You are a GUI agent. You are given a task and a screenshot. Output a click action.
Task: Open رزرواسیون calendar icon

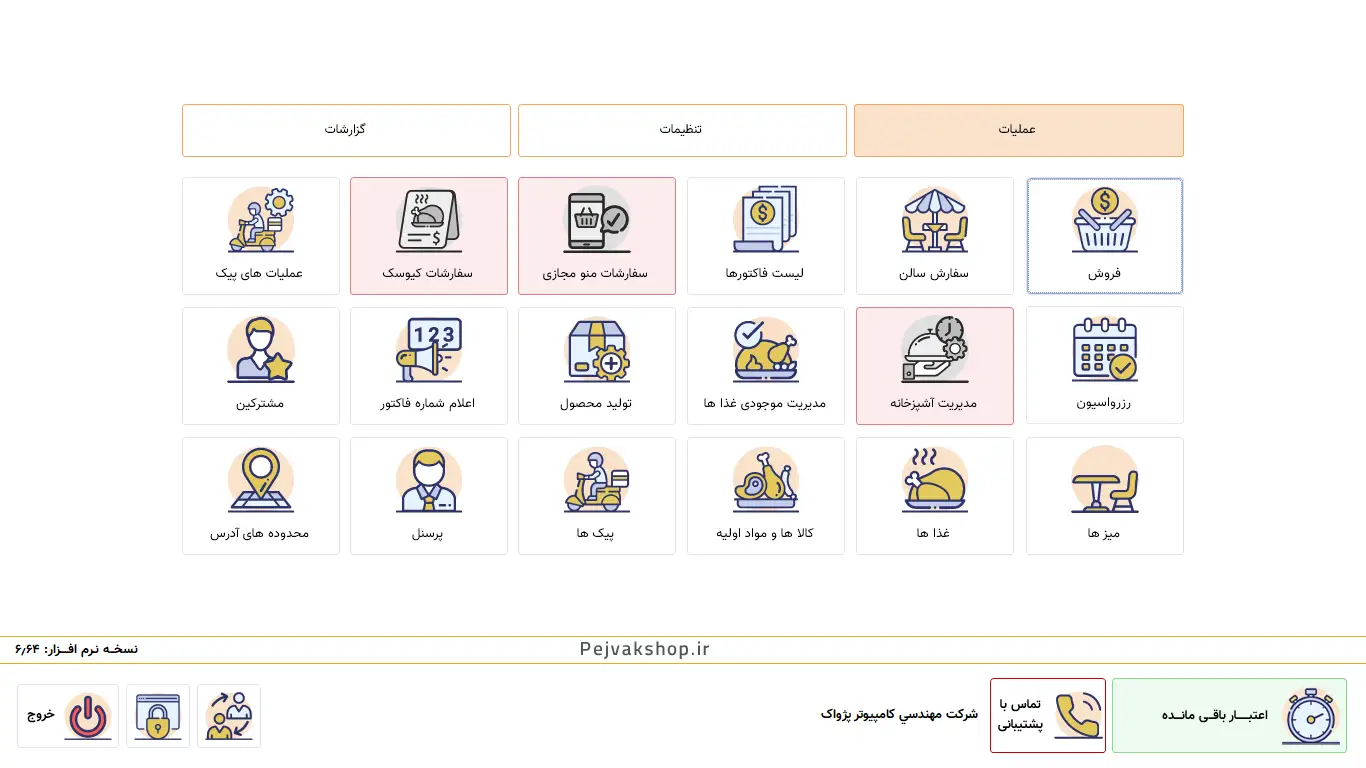tap(1104, 351)
